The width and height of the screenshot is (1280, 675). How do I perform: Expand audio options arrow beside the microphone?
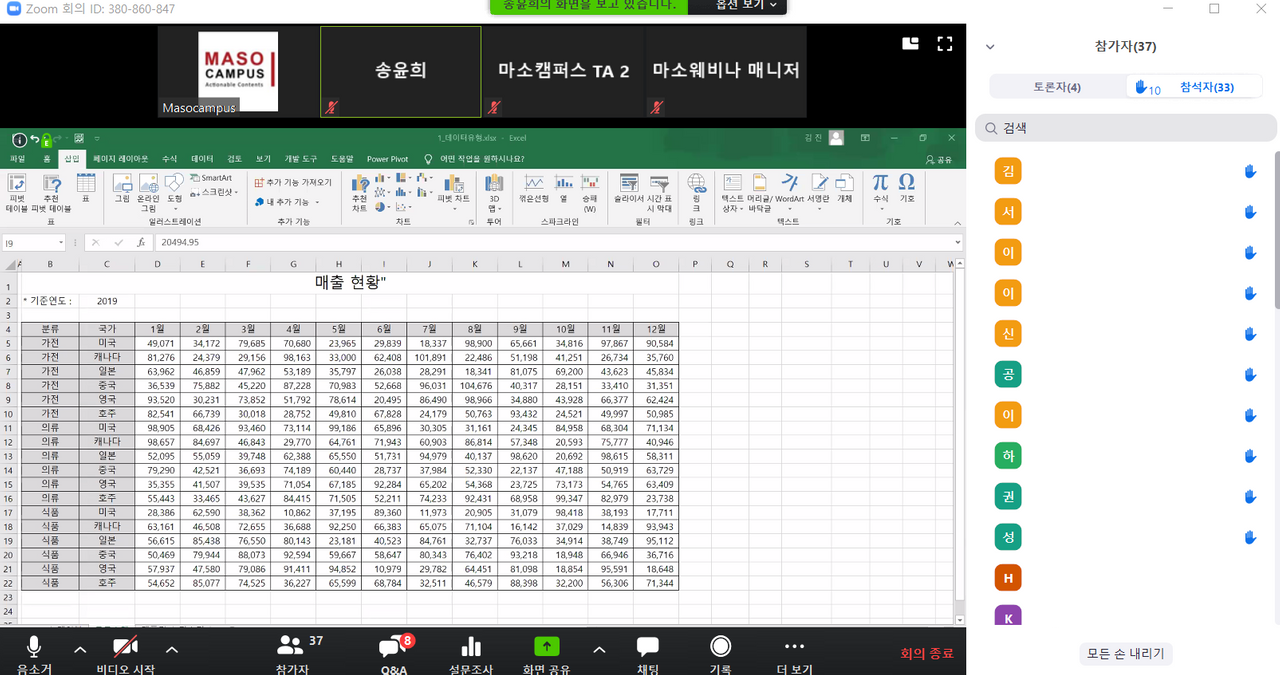tap(80, 650)
